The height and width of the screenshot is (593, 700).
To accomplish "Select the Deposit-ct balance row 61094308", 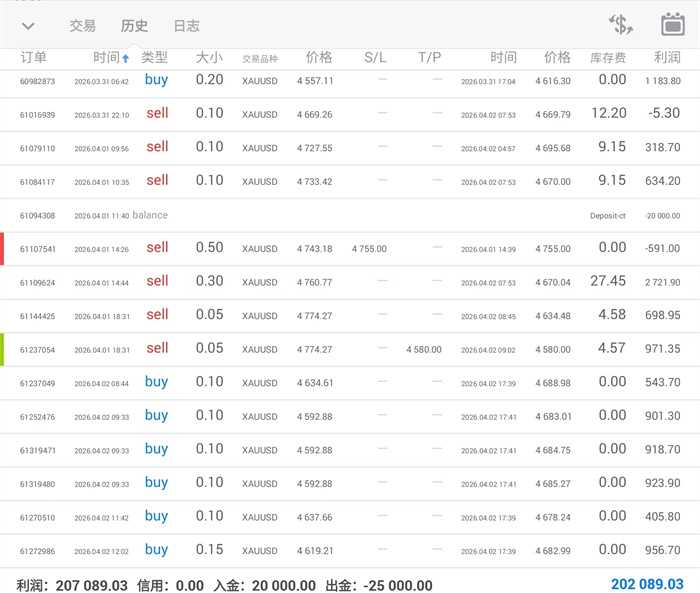I will click(350, 215).
